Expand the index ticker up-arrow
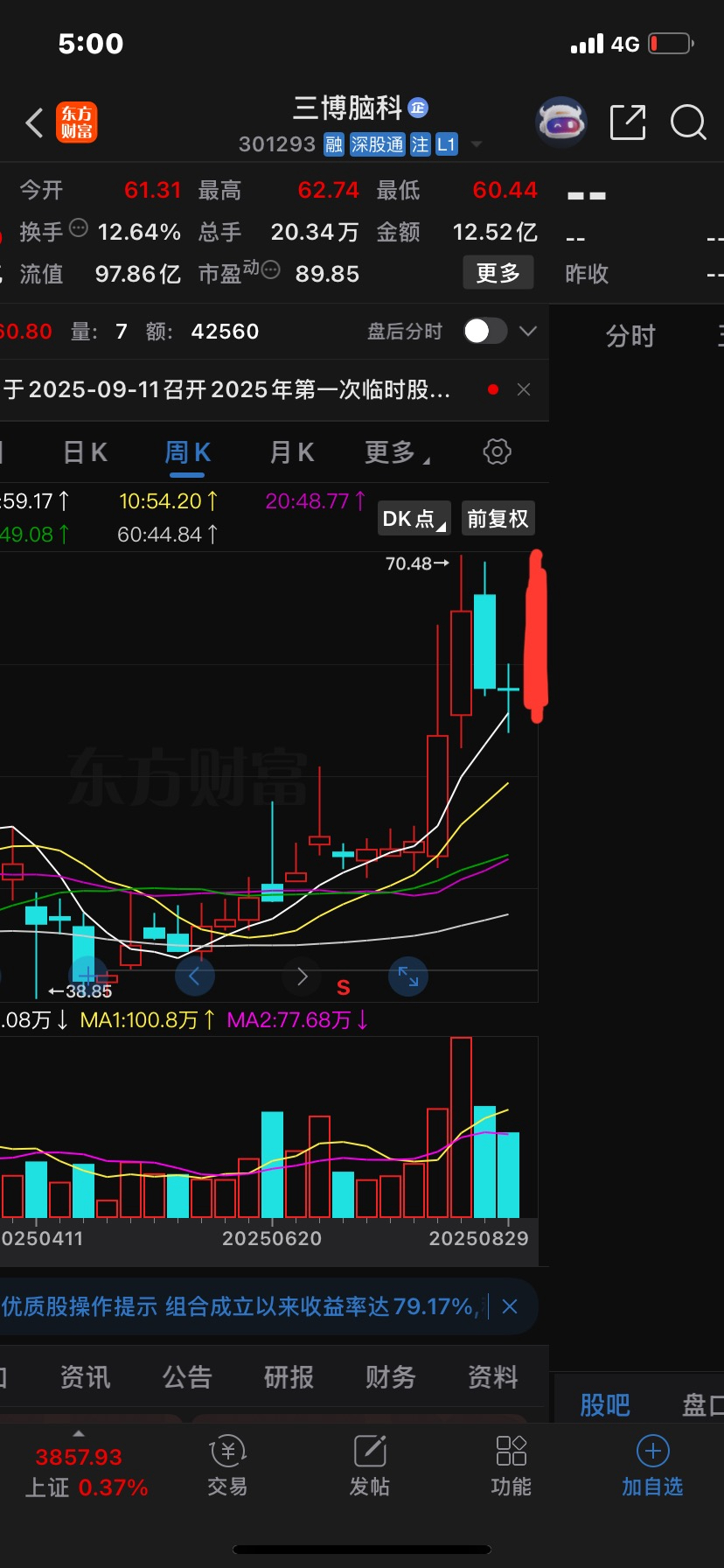Viewport: 724px width, 1568px height. (79, 1434)
